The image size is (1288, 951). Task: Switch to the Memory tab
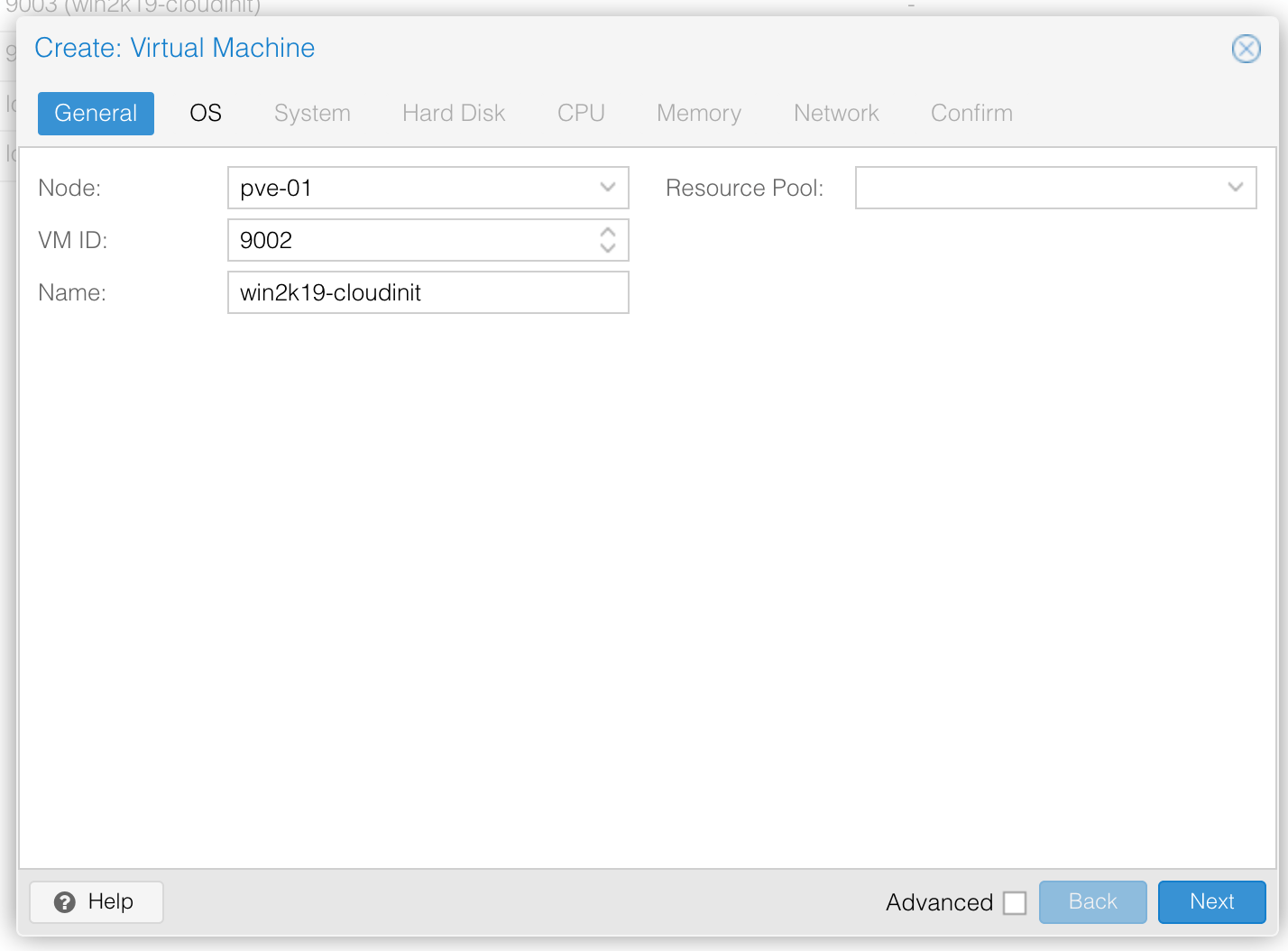(698, 113)
